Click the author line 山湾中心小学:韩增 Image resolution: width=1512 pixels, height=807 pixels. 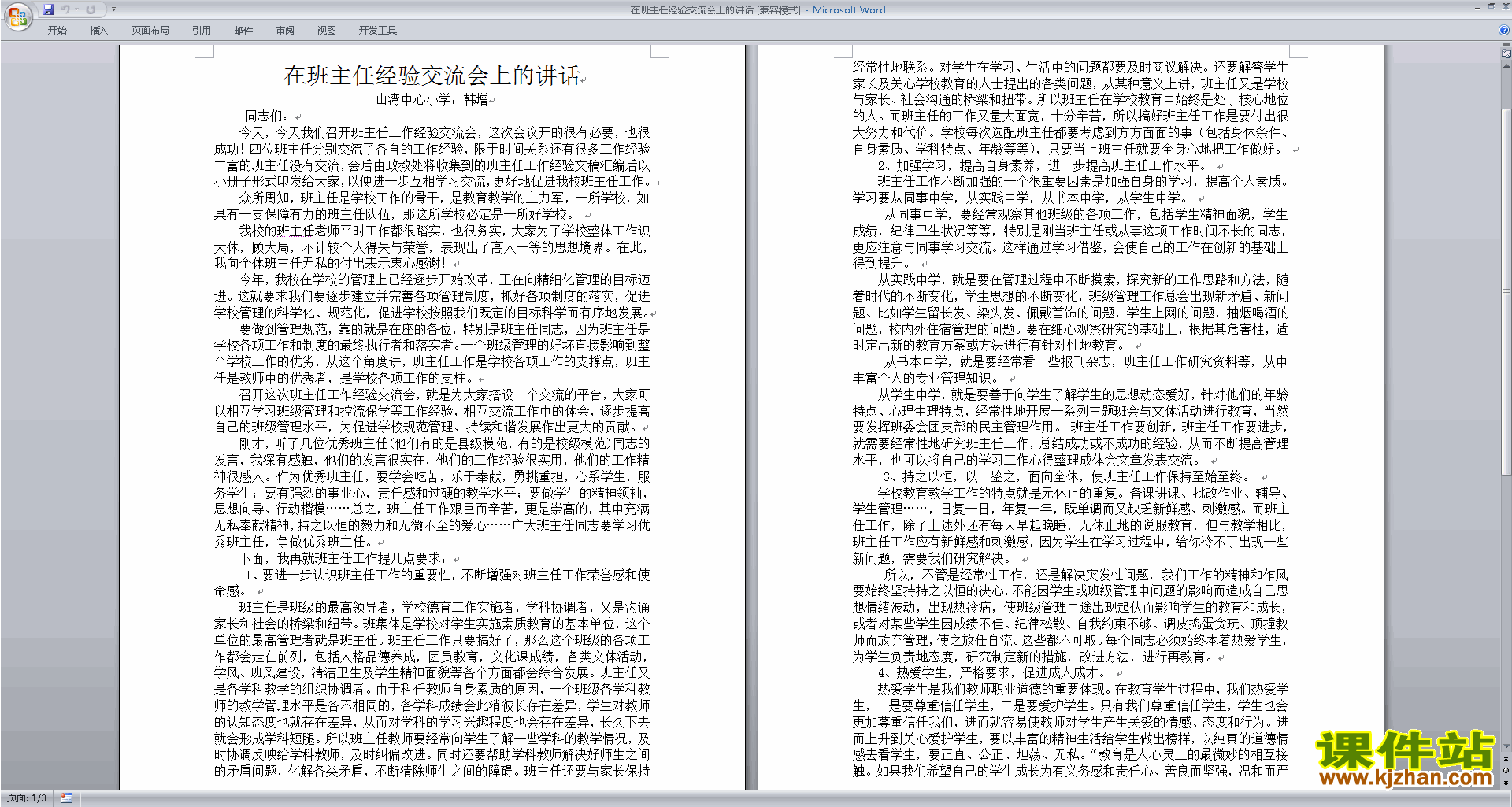432,99
